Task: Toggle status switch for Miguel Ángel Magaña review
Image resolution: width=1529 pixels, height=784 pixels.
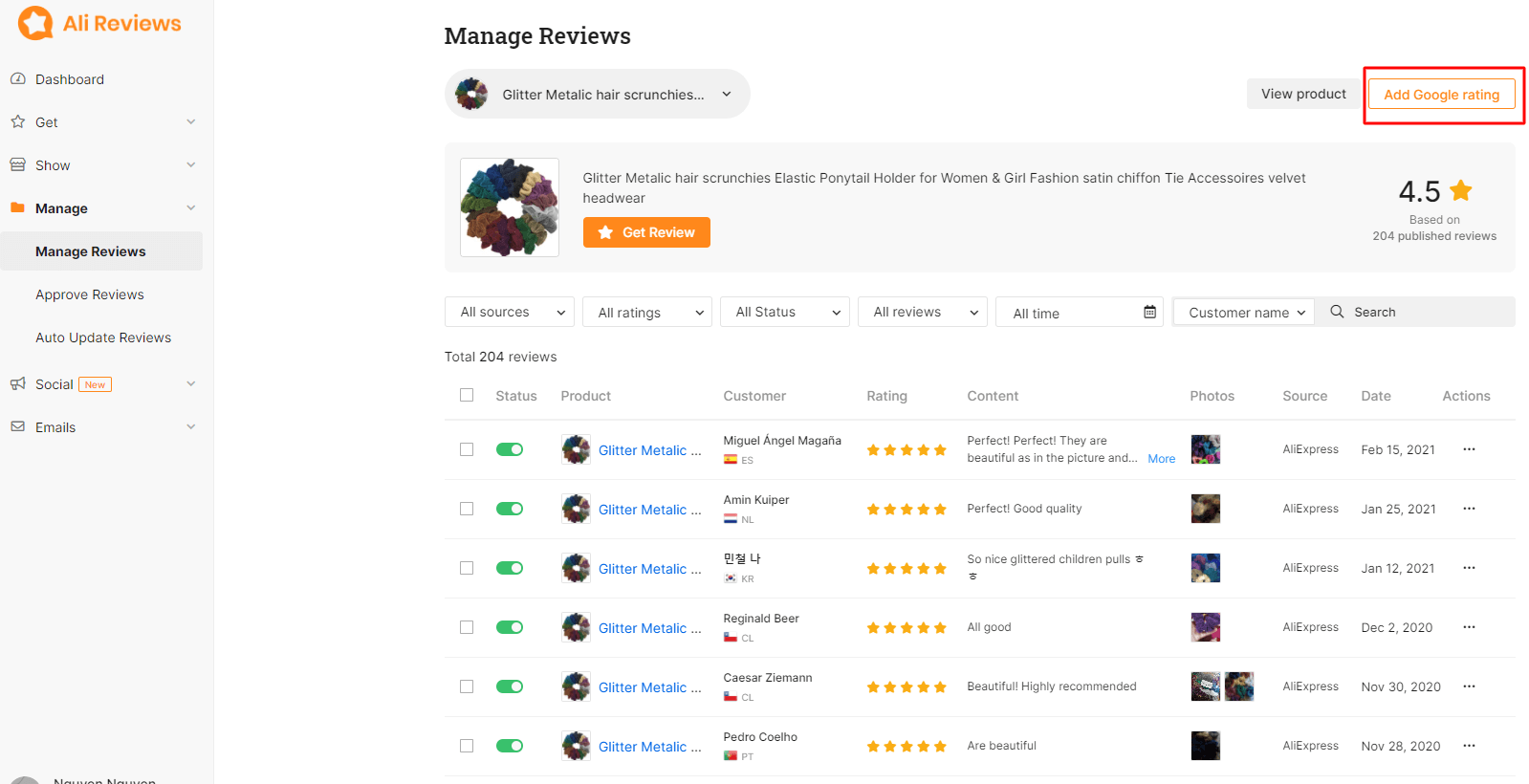Action: coord(510,449)
